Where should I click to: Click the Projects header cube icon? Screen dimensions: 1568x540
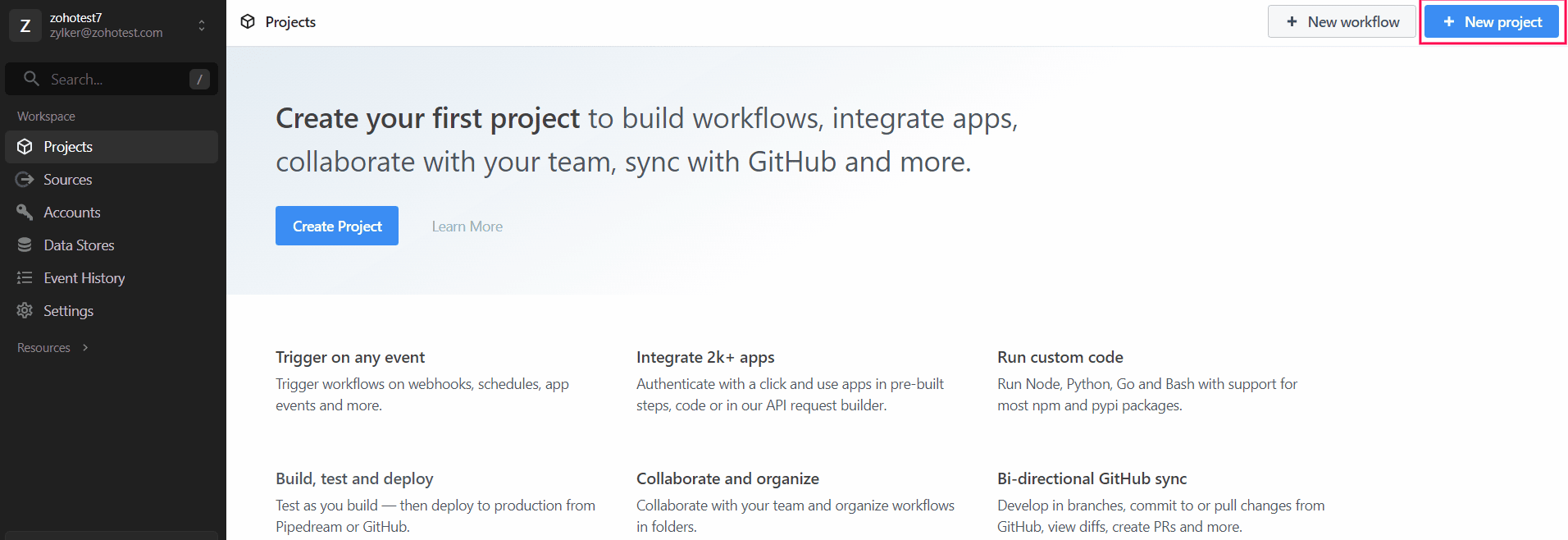pos(248,22)
